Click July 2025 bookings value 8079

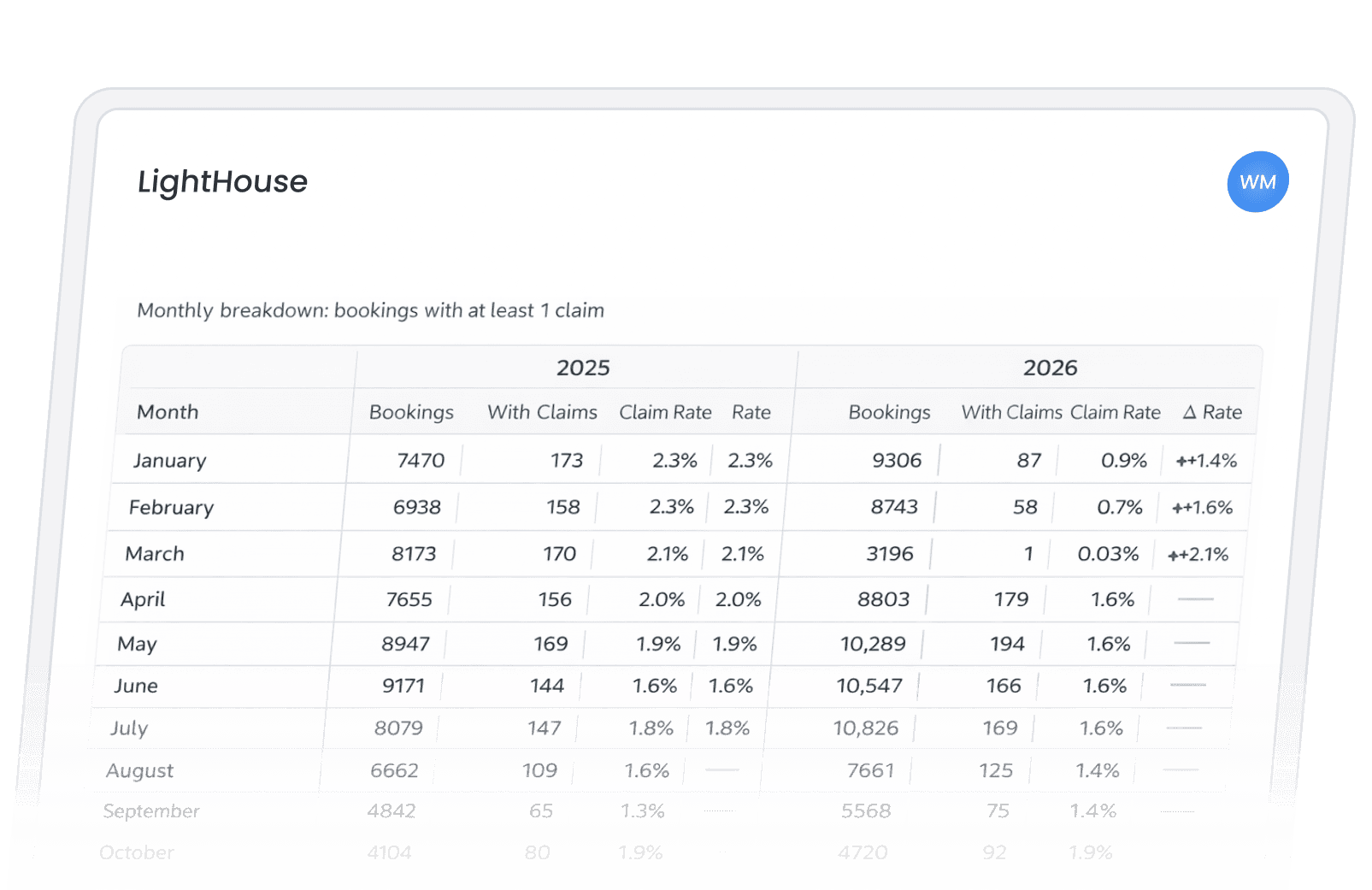[x=398, y=728]
